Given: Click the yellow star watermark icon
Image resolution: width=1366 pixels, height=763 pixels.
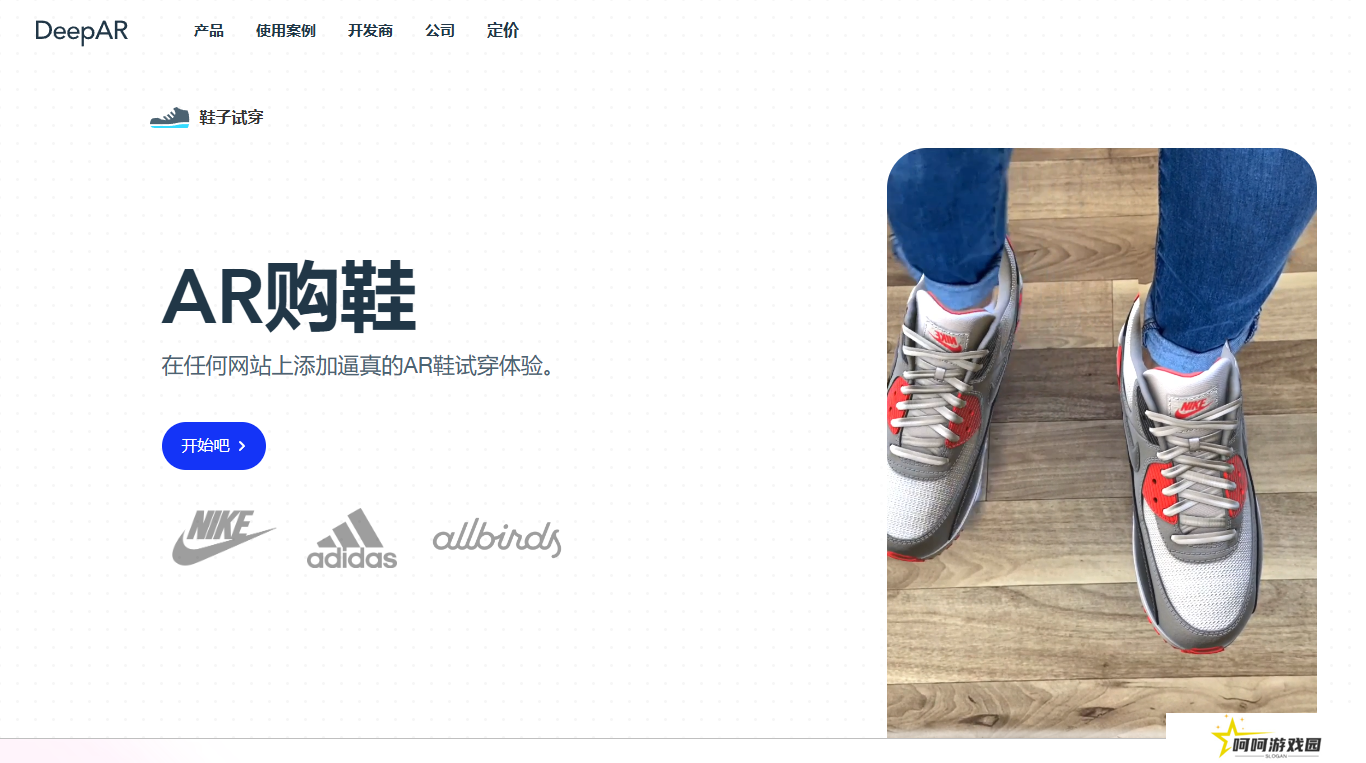Looking at the screenshot, I should pos(1226,736).
